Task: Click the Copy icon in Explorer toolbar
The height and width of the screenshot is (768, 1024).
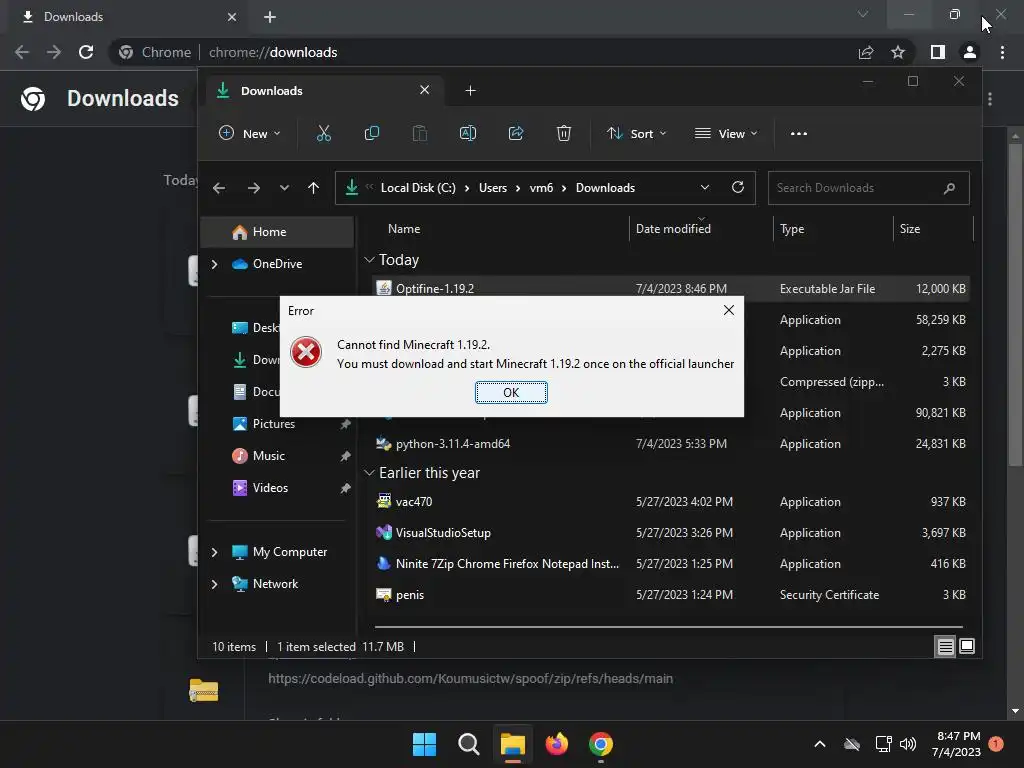Action: coord(372,134)
